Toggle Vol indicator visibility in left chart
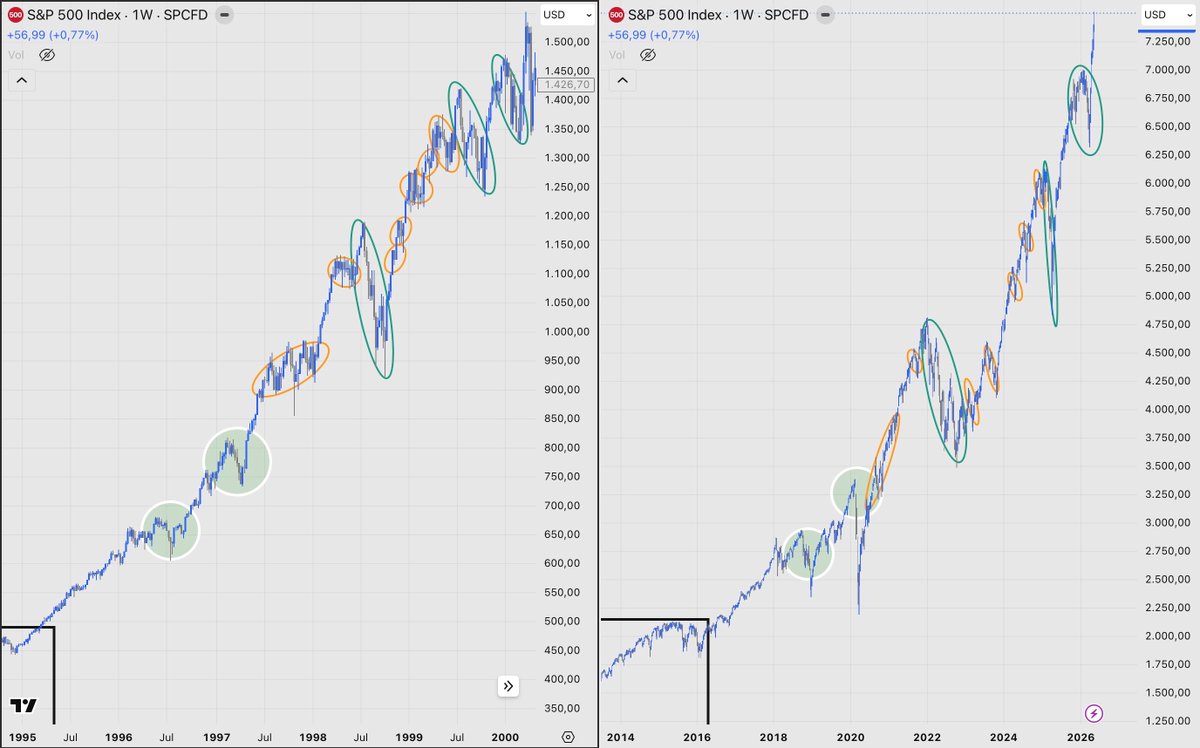Screen dimensions: 1200x748 point(46,55)
